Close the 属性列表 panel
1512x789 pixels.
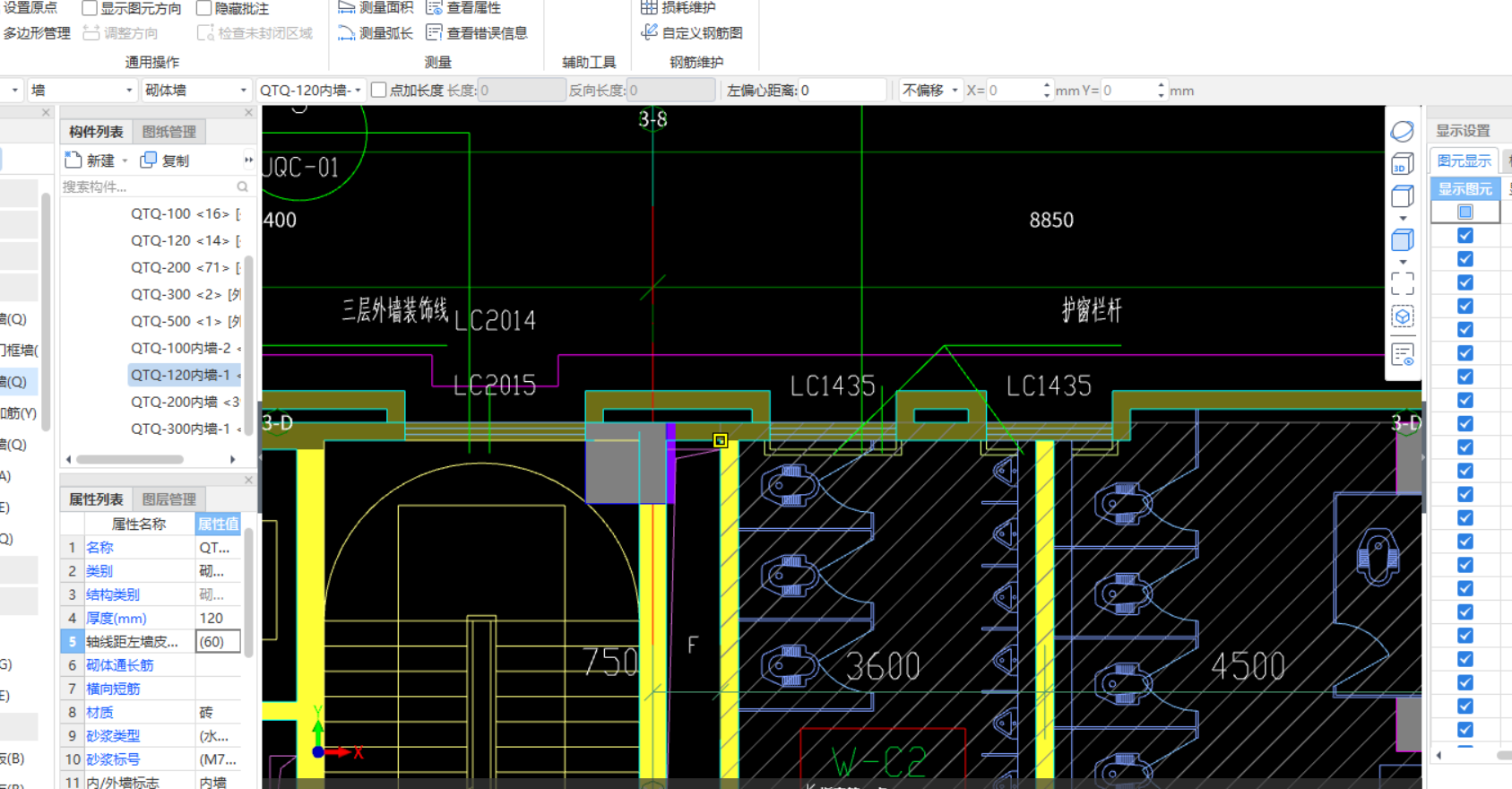pos(248,481)
